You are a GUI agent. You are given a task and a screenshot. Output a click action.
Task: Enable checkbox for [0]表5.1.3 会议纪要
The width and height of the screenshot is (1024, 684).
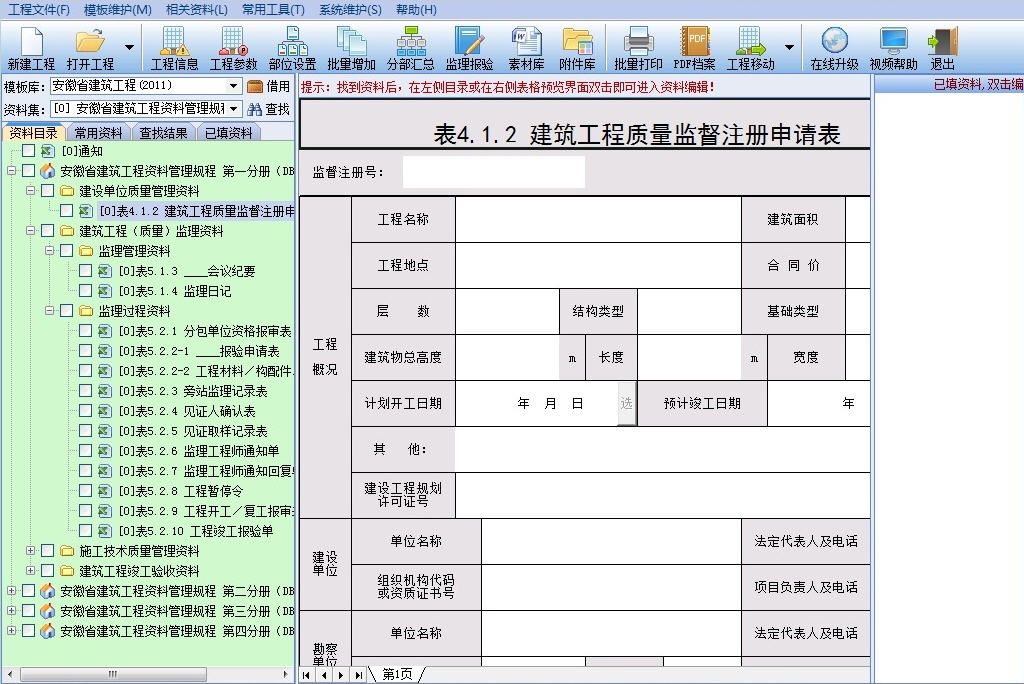pyautogui.click(x=84, y=268)
